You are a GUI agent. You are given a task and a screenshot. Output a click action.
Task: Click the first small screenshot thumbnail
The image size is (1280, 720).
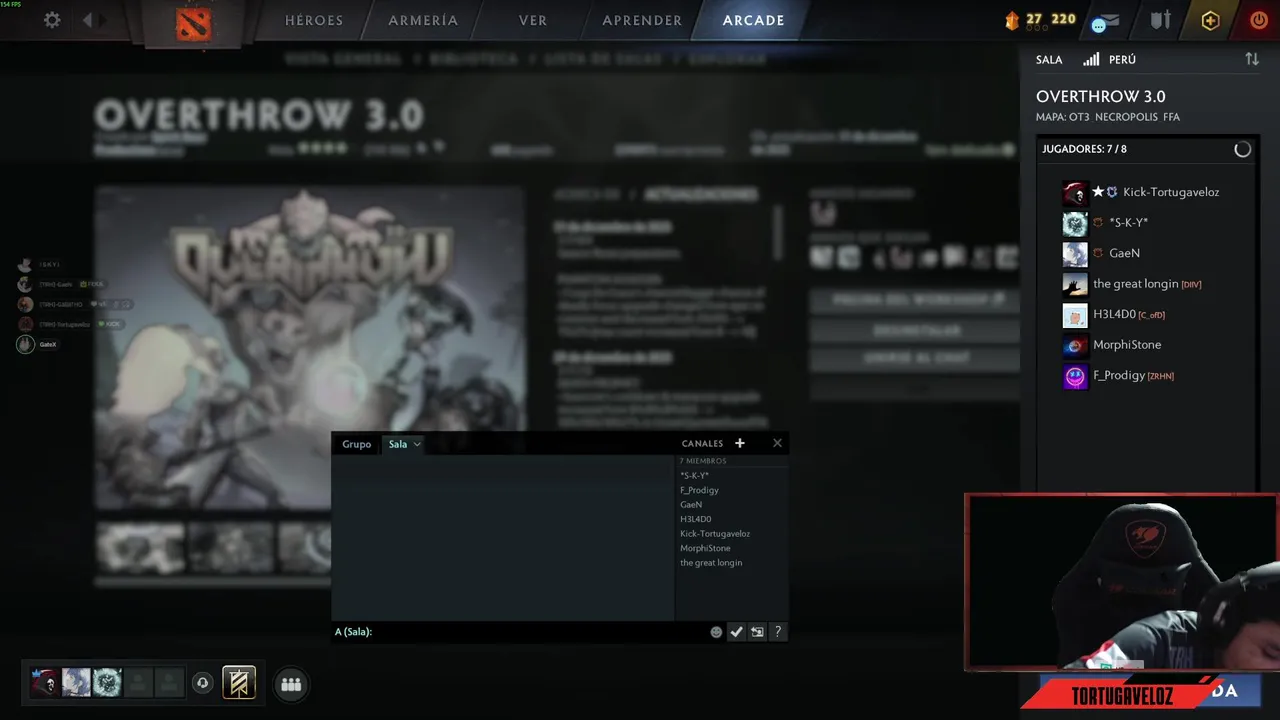tap(140, 548)
